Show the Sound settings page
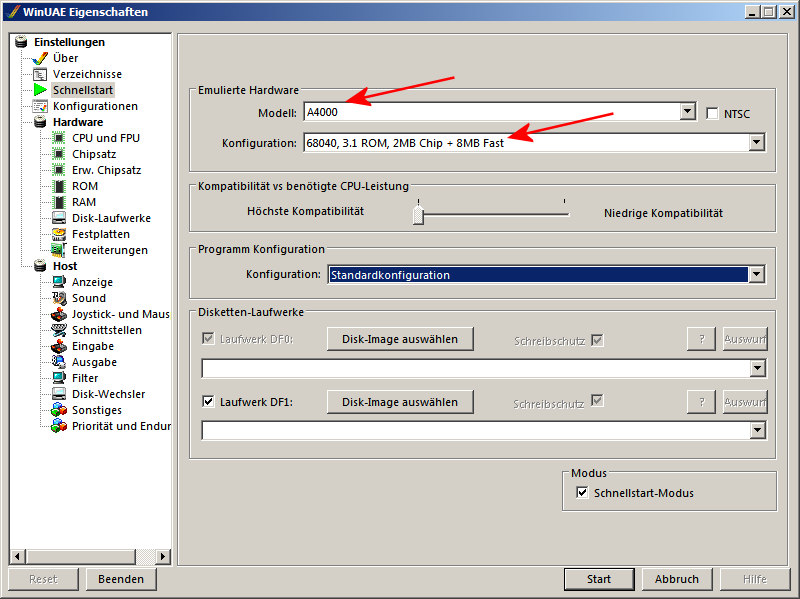This screenshot has width=800, height=599. point(89,298)
